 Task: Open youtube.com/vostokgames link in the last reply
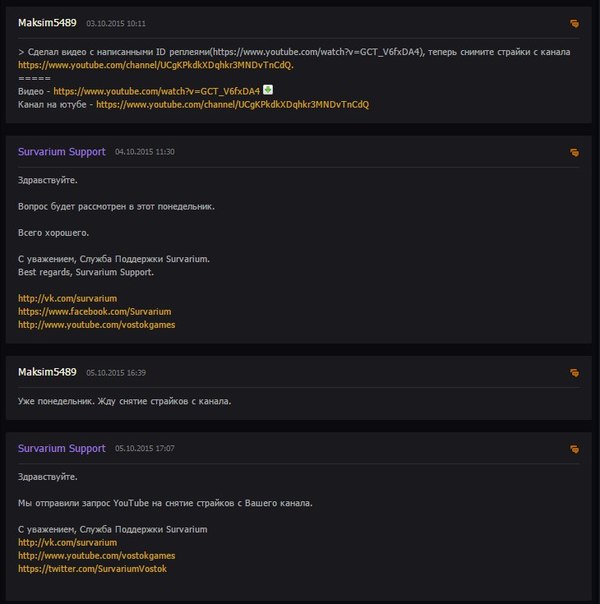[x=96, y=555]
